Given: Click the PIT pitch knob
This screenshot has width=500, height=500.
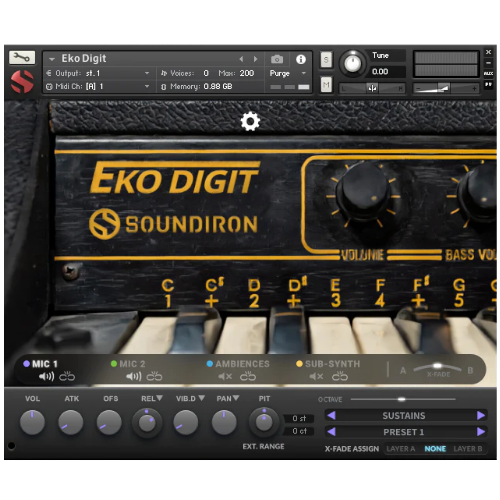Looking at the screenshot, I should click(264, 422).
